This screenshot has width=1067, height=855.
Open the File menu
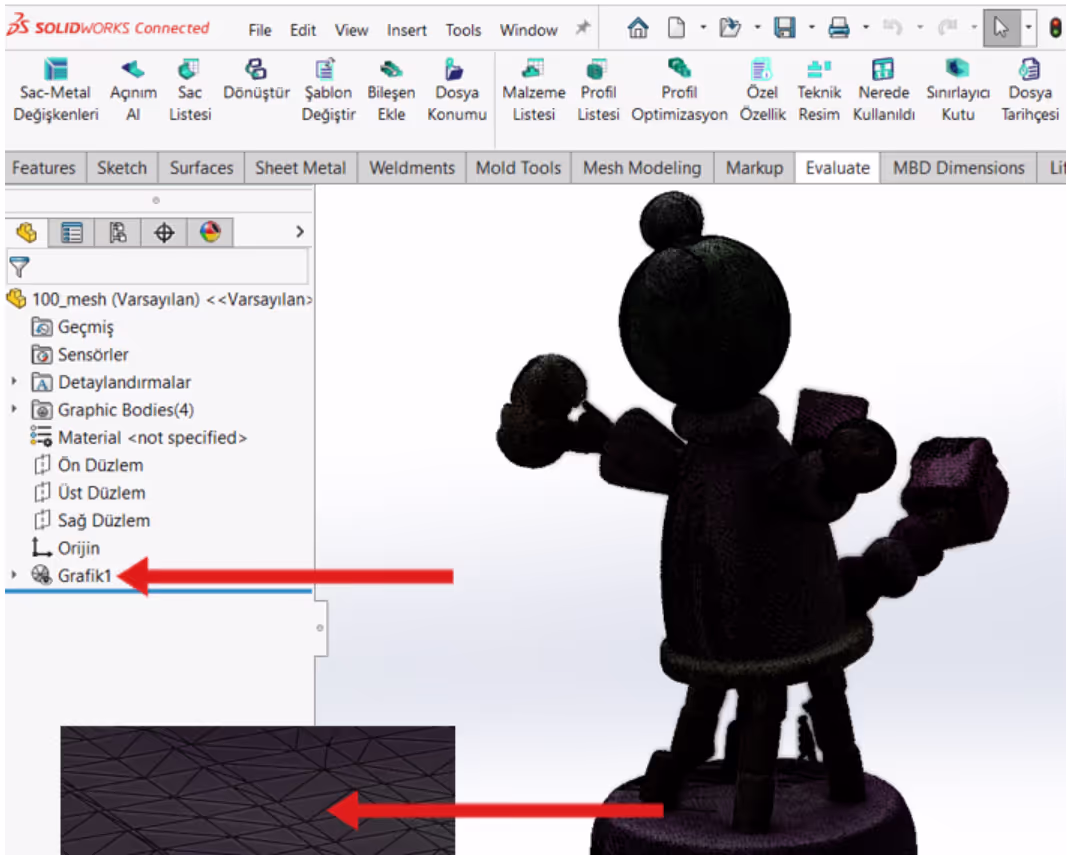point(260,30)
